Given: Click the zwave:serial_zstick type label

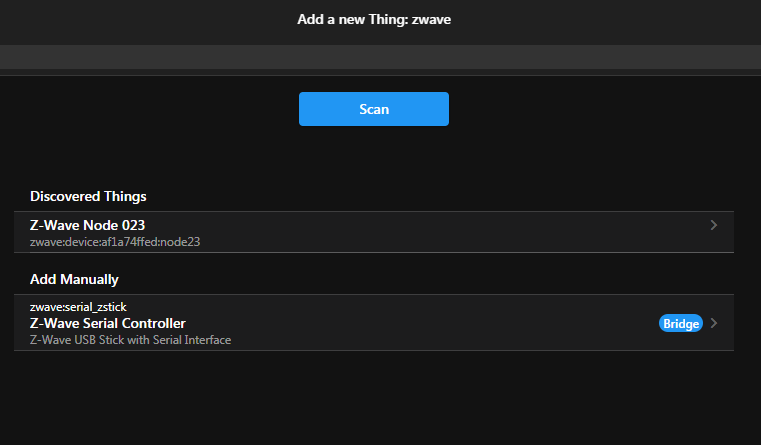Looking at the screenshot, I should [x=78, y=306].
